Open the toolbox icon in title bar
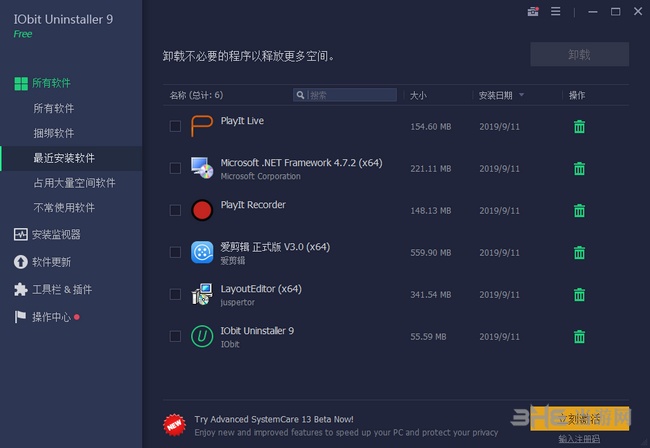 point(533,12)
